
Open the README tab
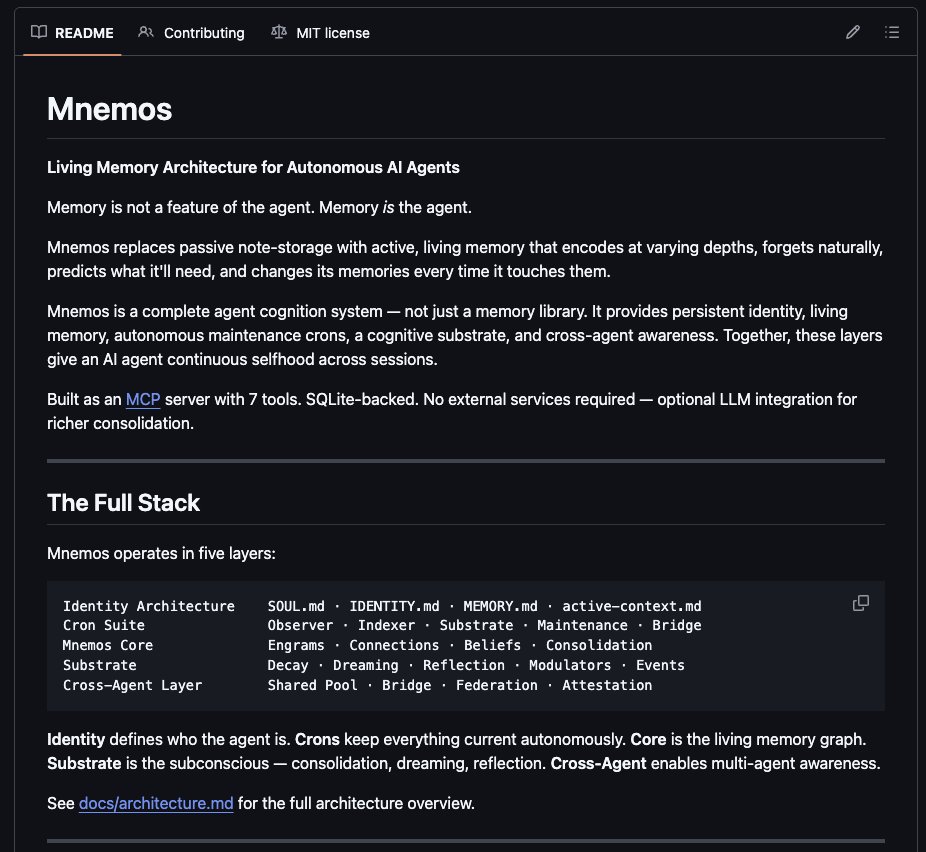[72, 33]
